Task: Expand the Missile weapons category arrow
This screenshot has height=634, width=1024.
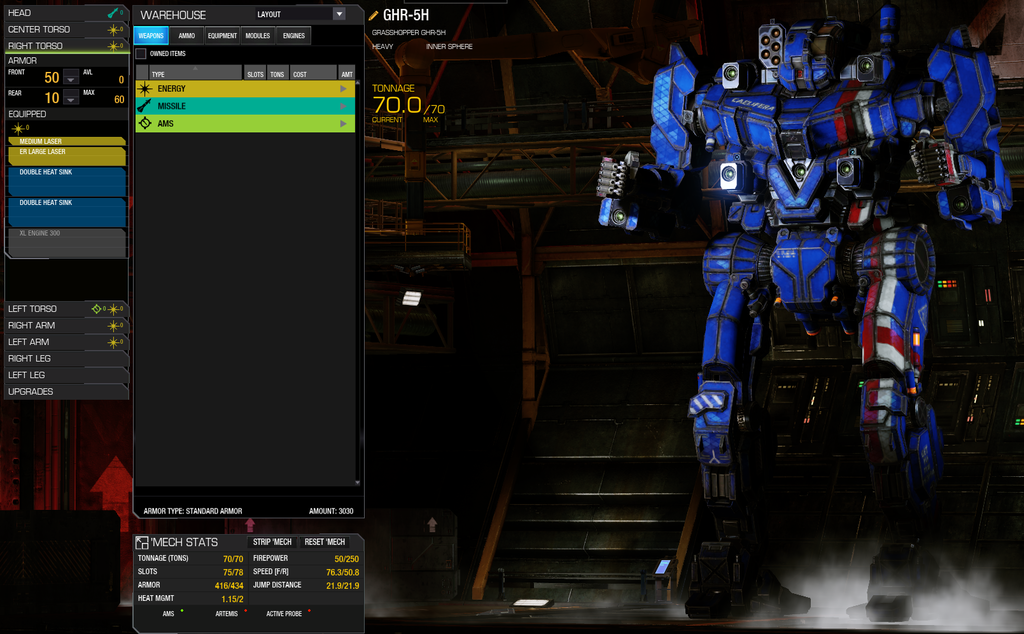Action: [x=344, y=106]
